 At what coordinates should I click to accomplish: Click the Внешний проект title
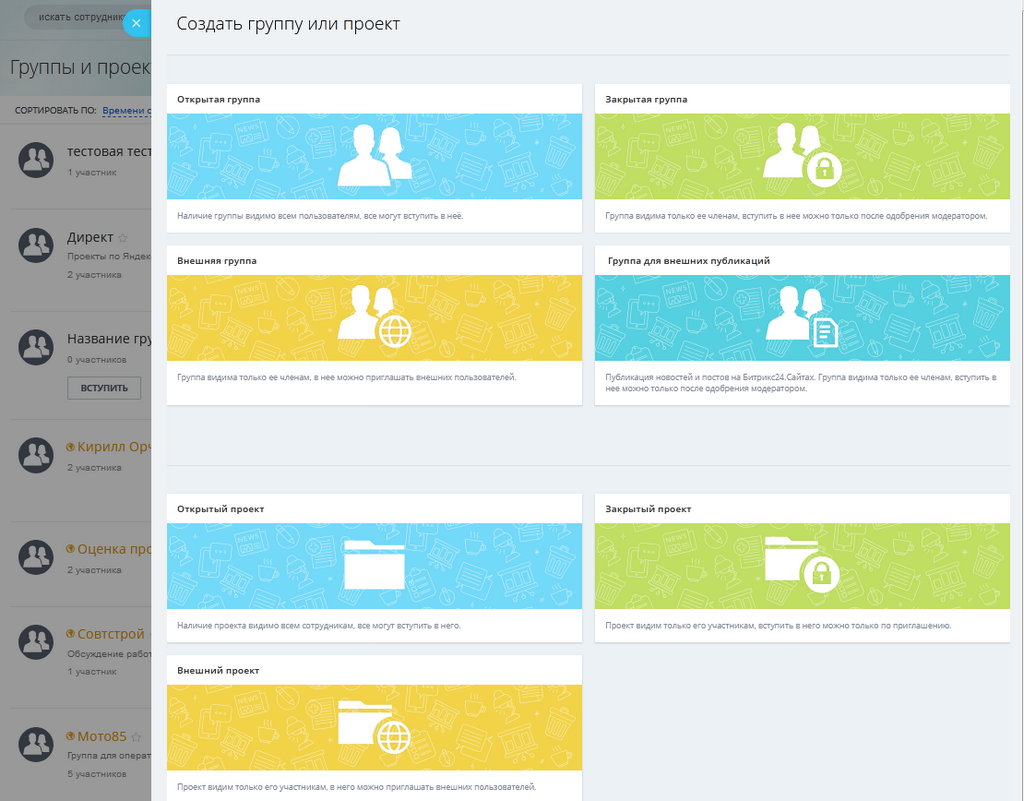218,670
